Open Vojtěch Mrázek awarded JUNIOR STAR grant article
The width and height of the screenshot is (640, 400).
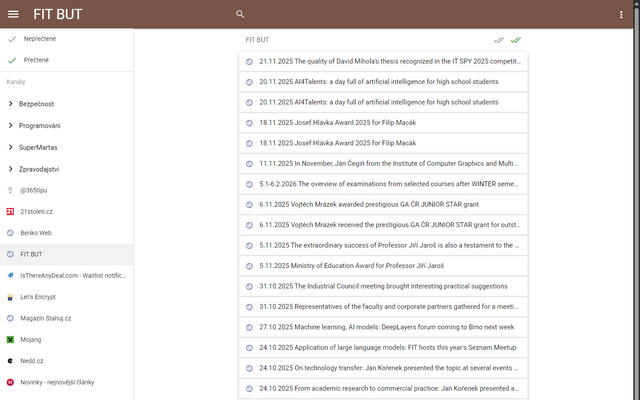[383, 204]
